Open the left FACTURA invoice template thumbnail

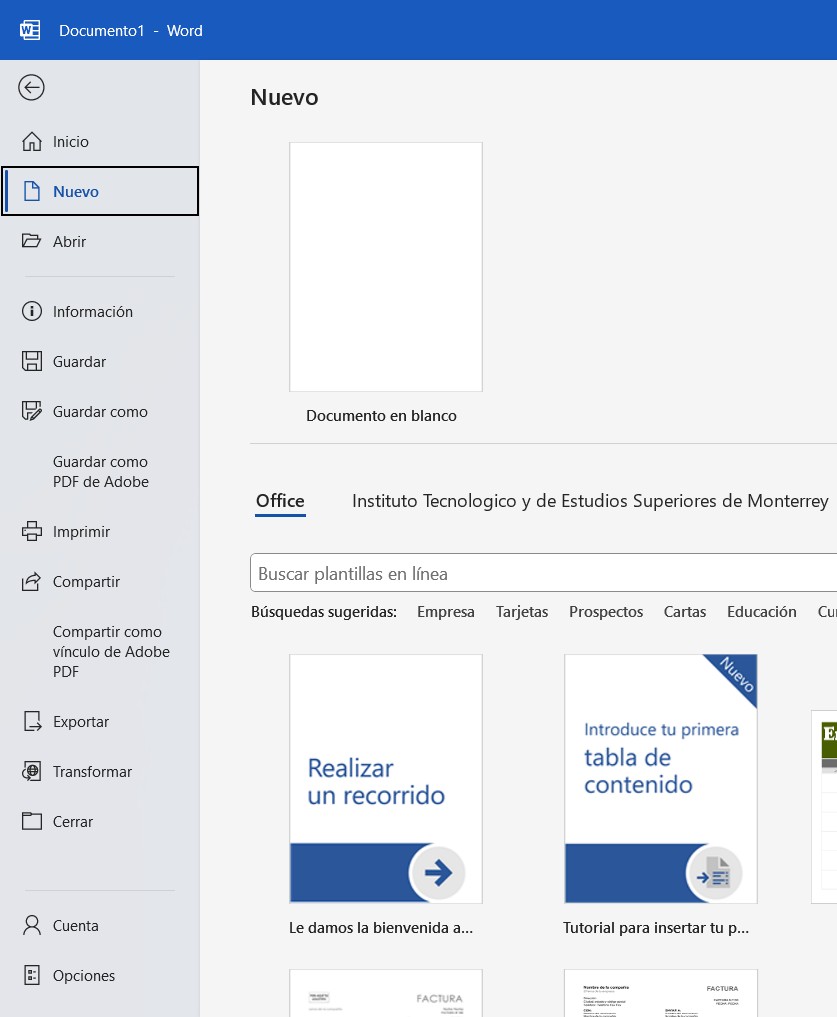click(386, 993)
